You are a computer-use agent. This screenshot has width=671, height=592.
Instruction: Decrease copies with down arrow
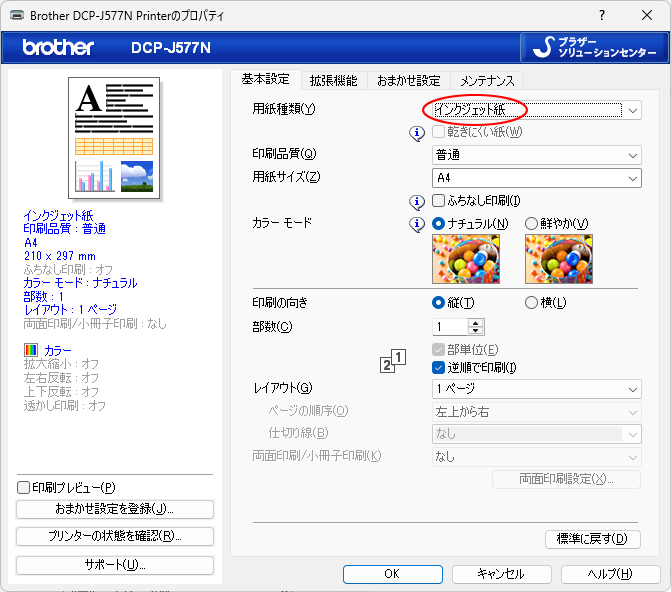pyautogui.click(x=475, y=331)
